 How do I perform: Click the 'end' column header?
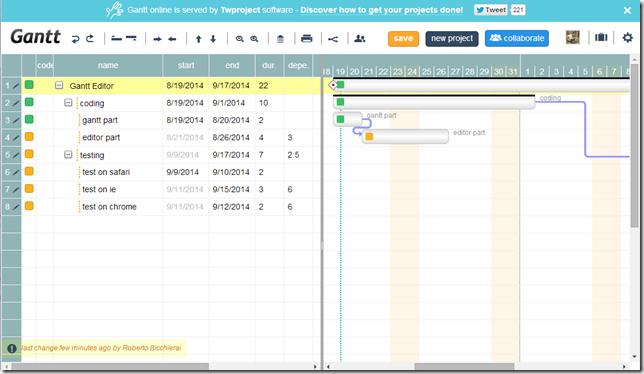pyautogui.click(x=232, y=65)
